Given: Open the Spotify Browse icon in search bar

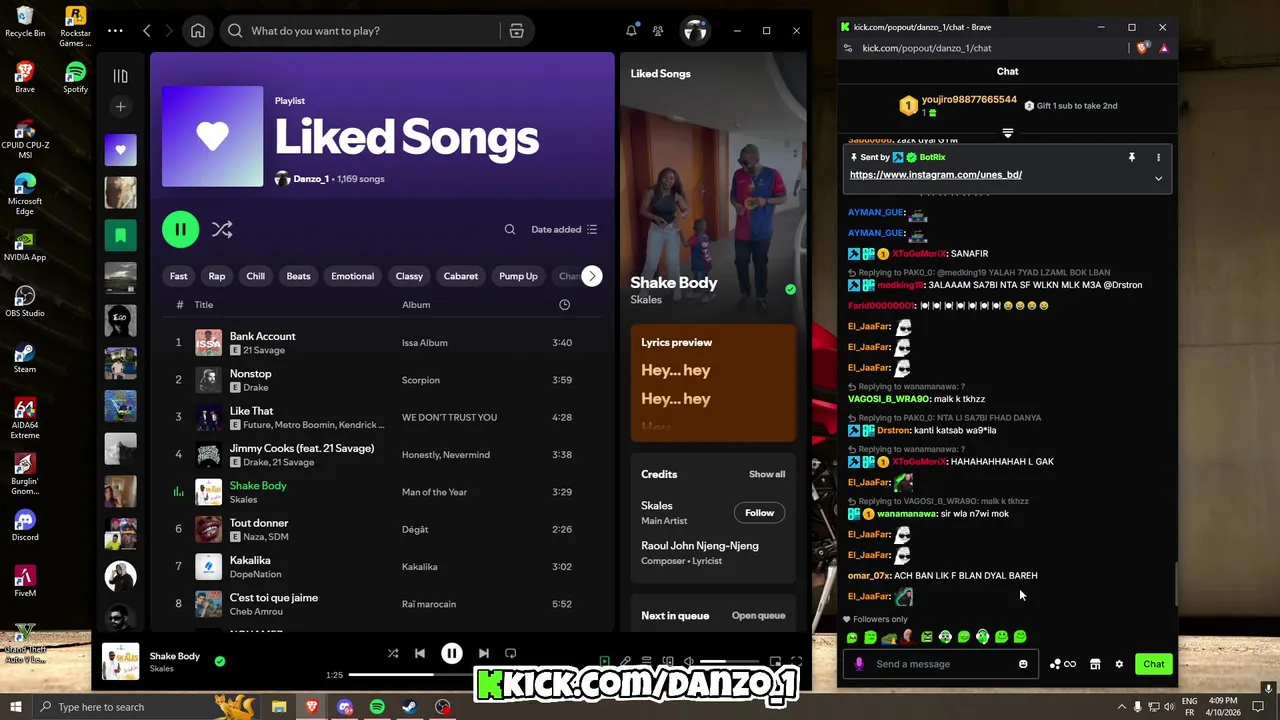Looking at the screenshot, I should point(516,31).
